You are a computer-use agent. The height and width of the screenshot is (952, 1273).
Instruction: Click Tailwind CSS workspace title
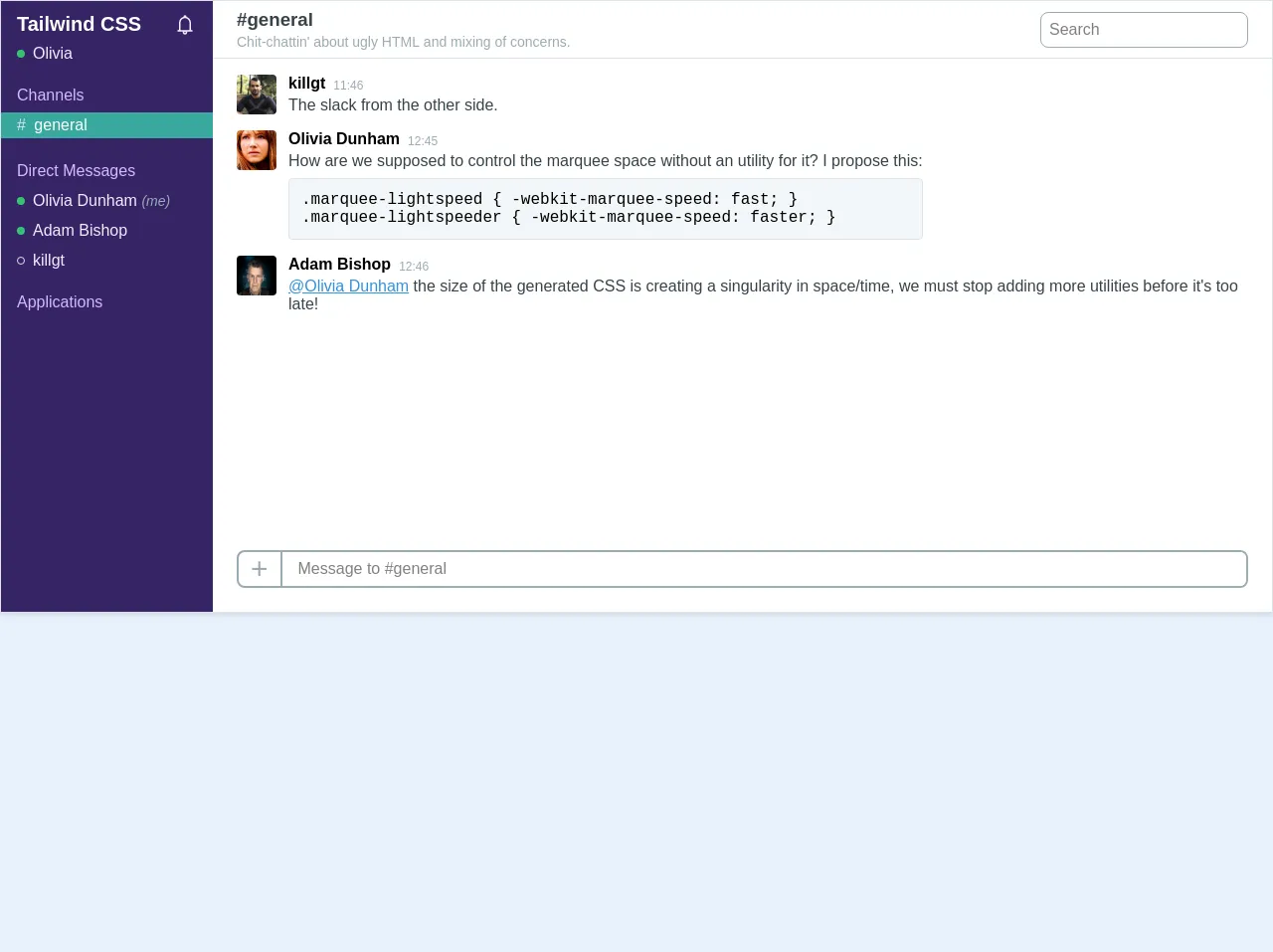tap(79, 25)
